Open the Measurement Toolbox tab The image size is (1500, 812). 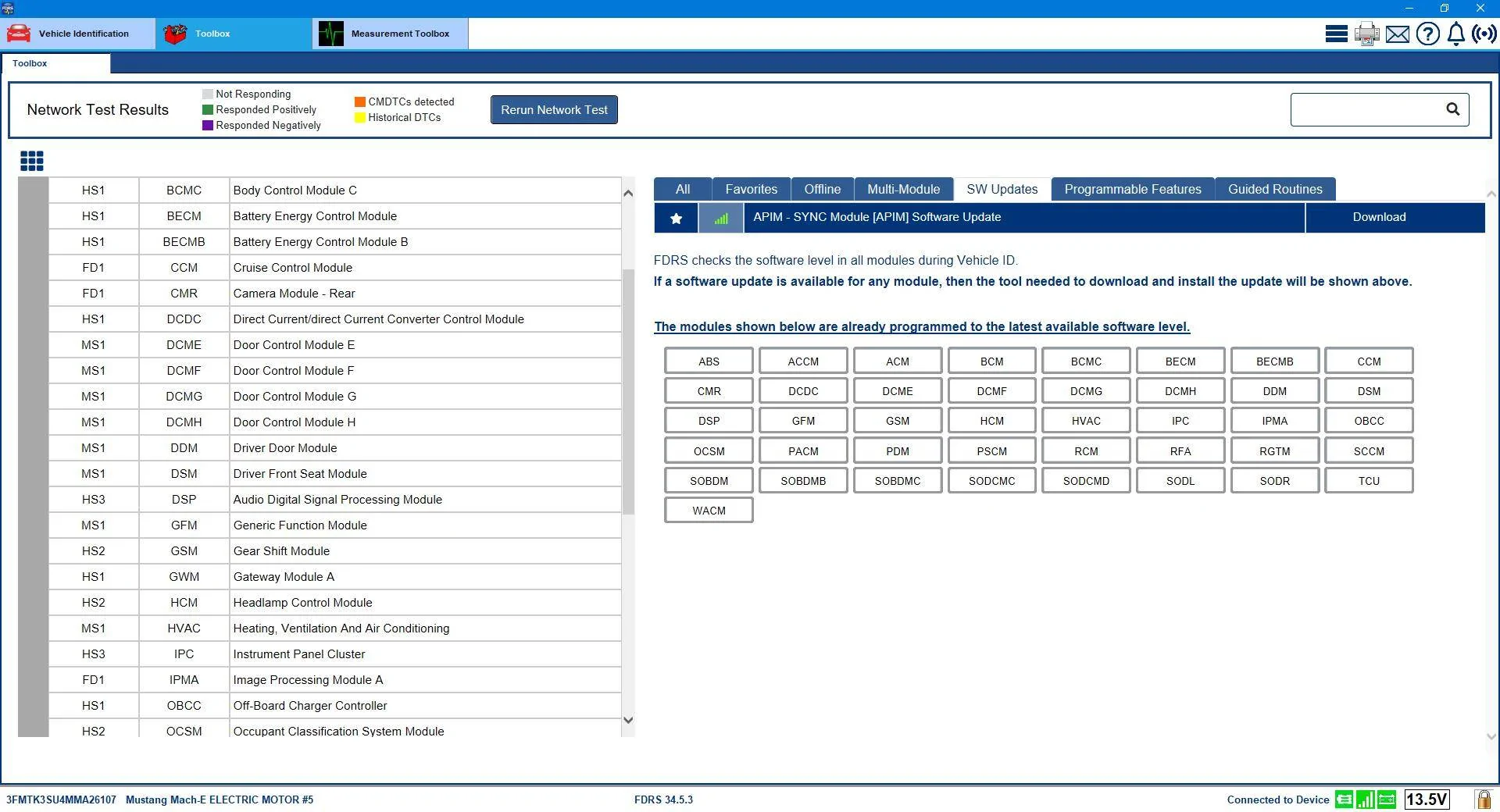pyautogui.click(x=391, y=34)
